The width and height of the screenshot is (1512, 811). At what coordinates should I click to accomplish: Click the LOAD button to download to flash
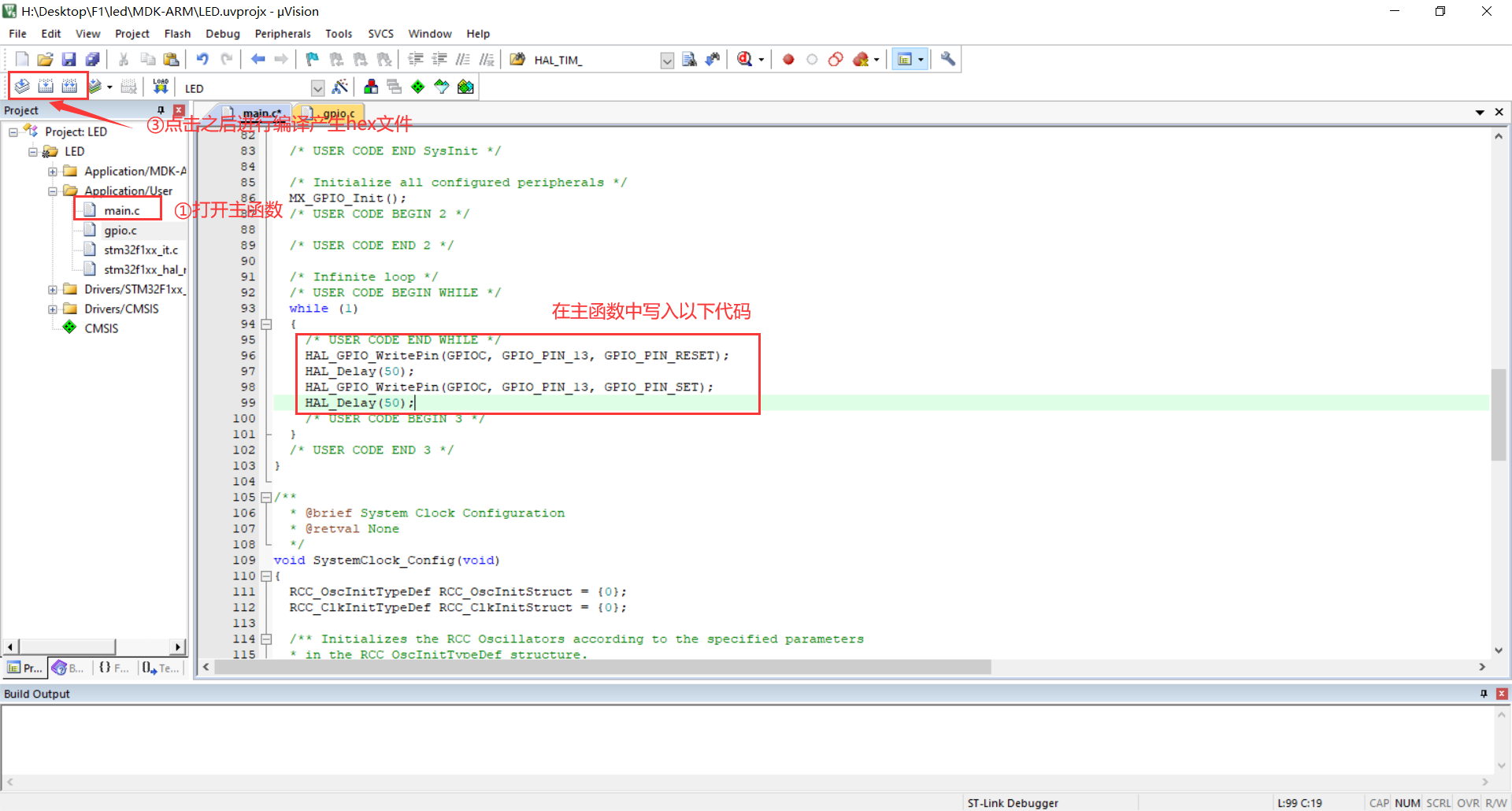click(x=160, y=85)
